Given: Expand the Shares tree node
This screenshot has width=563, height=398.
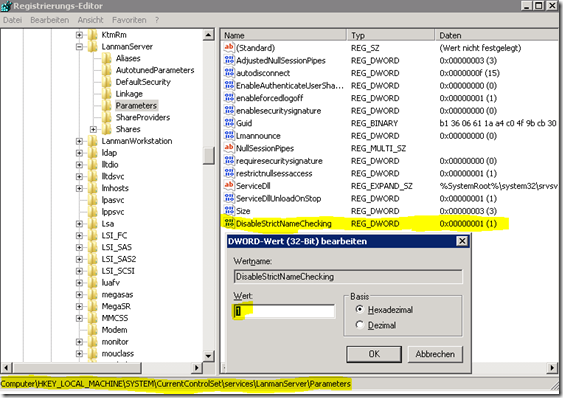Looking at the screenshot, I should tap(93, 129).
